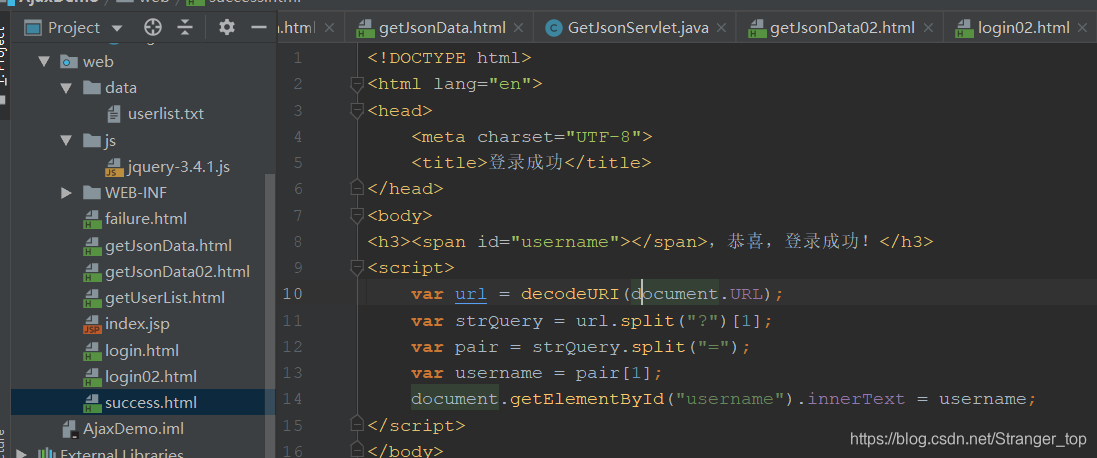The height and width of the screenshot is (458, 1097).
Task: Click the "UTF-8" charset value
Action: tap(603, 136)
